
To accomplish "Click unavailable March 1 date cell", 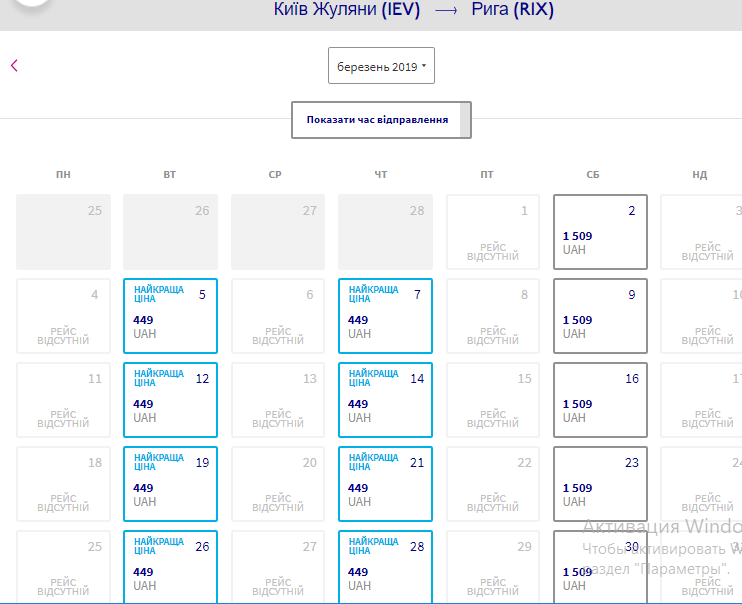I will (x=492, y=232).
